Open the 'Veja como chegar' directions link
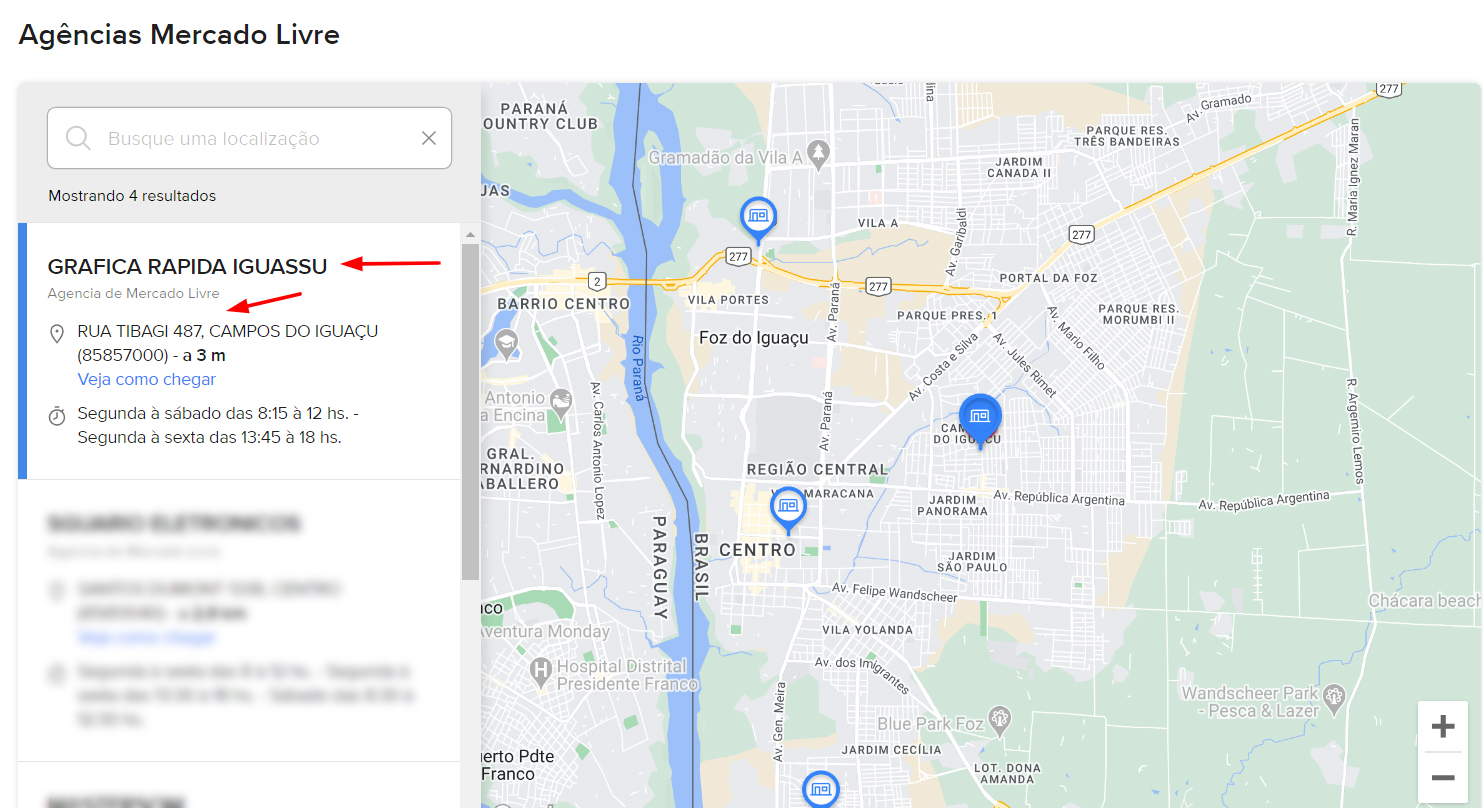1483x808 pixels. click(x=147, y=379)
